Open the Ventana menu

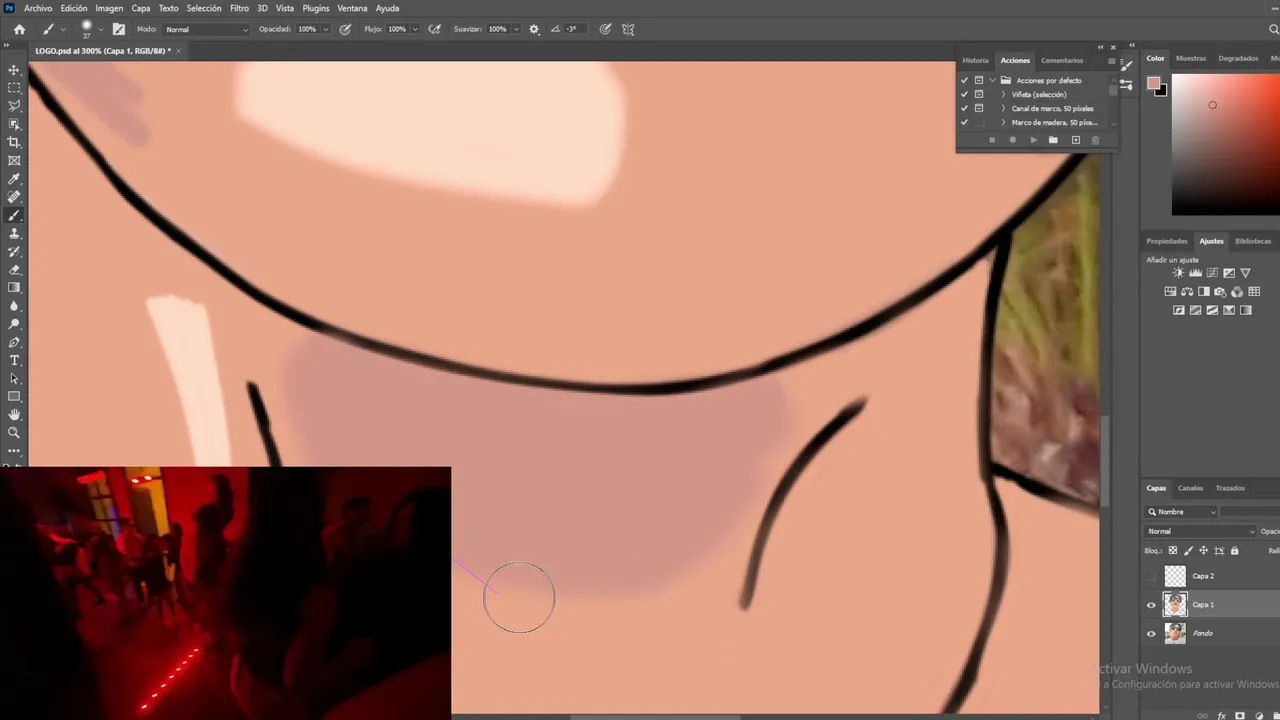click(x=352, y=8)
